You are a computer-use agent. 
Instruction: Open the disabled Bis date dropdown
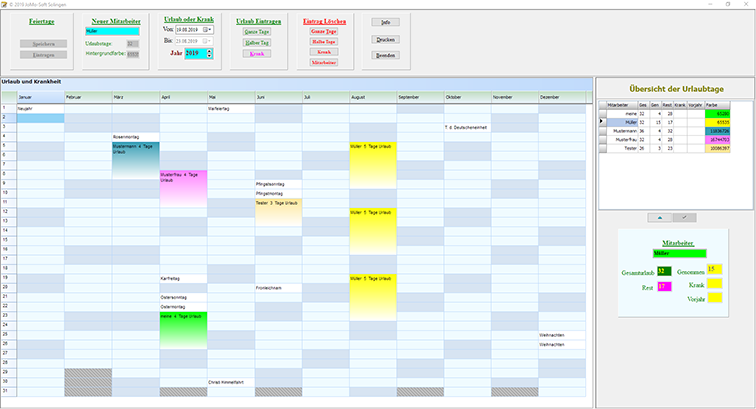pos(207,42)
